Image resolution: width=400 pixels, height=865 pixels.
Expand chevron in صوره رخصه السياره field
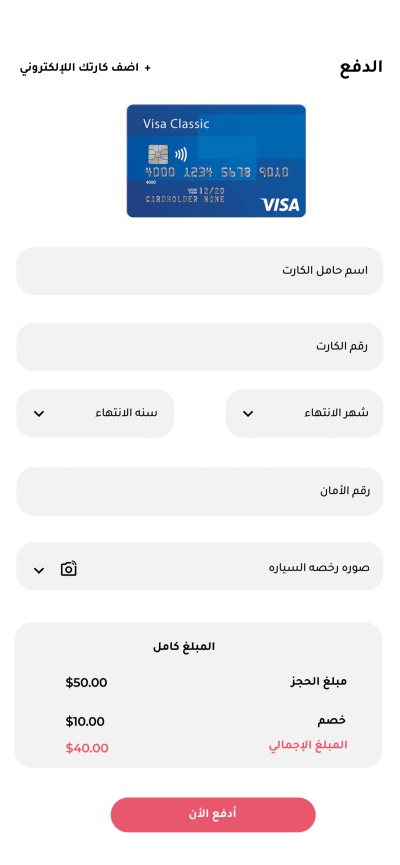click(39, 570)
